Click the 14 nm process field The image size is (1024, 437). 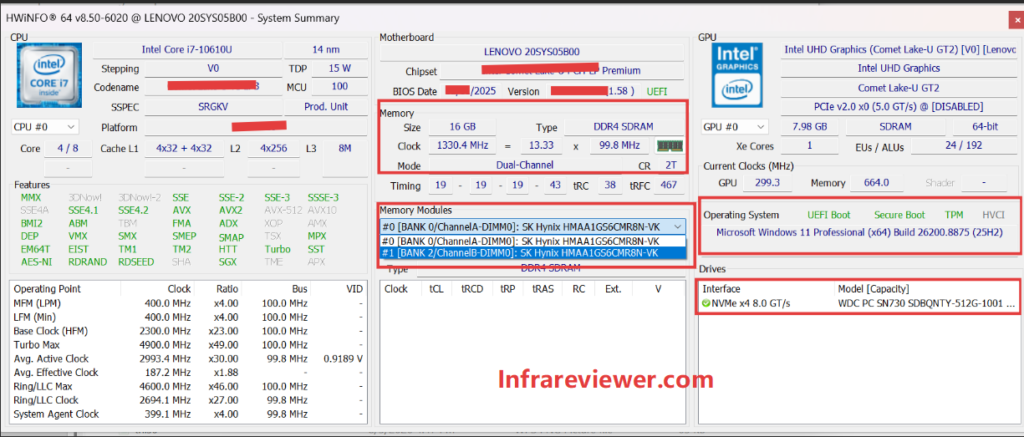(x=325, y=50)
